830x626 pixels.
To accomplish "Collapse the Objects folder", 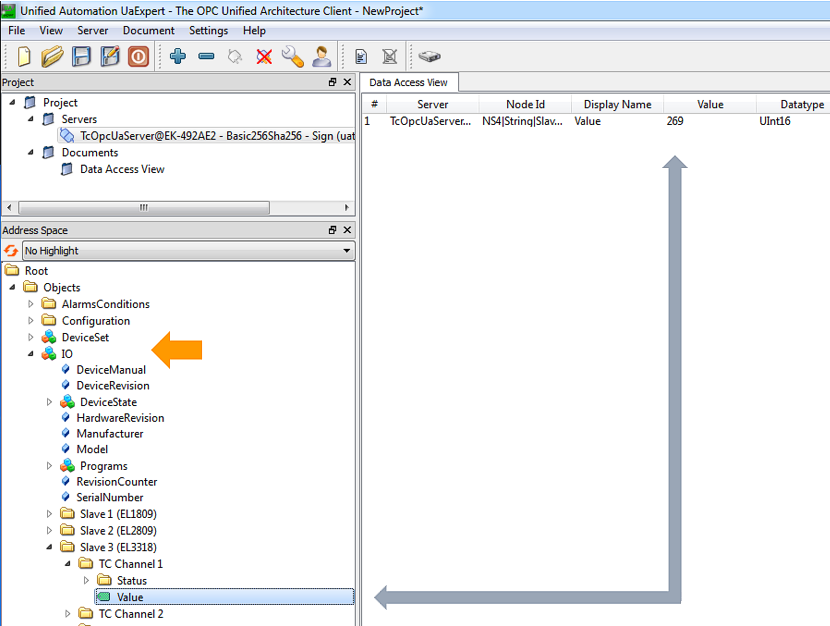I will pyautogui.click(x=12, y=287).
